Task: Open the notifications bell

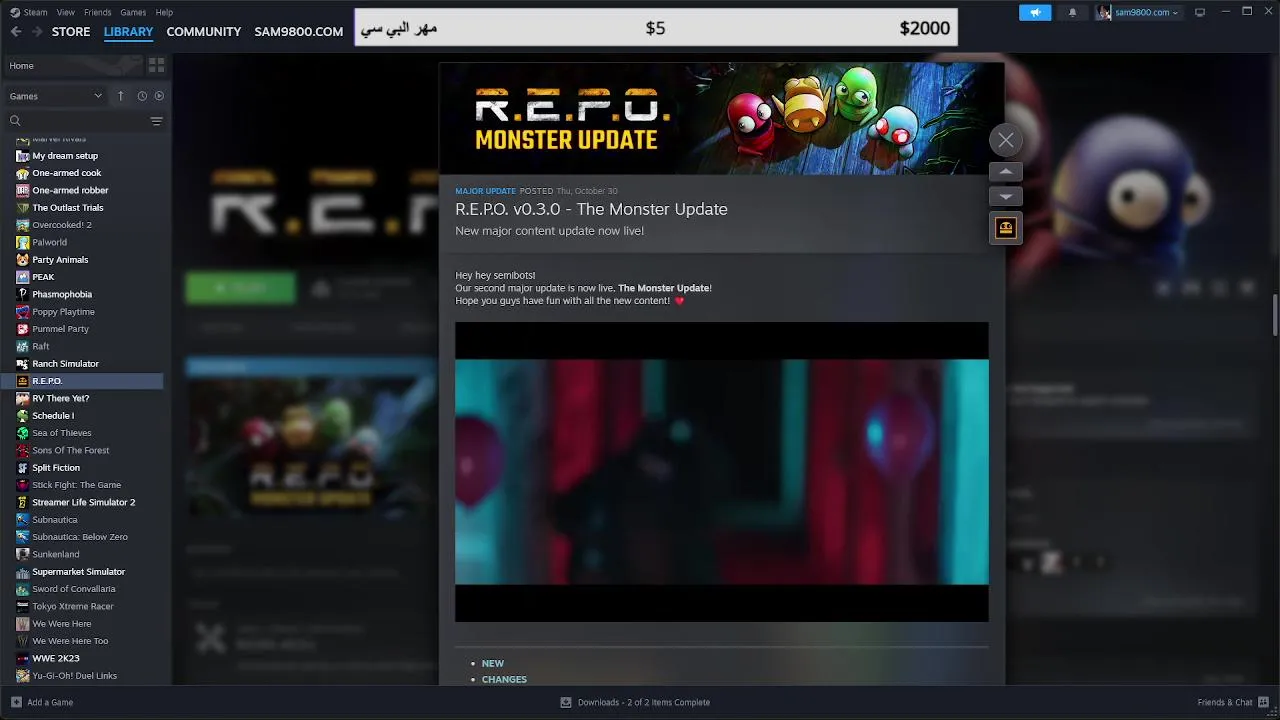Action: point(1072,12)
